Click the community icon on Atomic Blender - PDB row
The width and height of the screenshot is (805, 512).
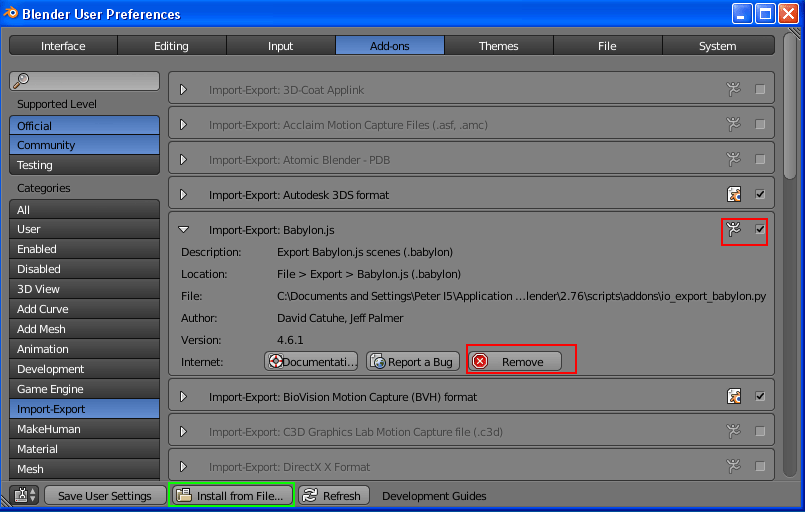pyautogui.click(x=734, y=159)
